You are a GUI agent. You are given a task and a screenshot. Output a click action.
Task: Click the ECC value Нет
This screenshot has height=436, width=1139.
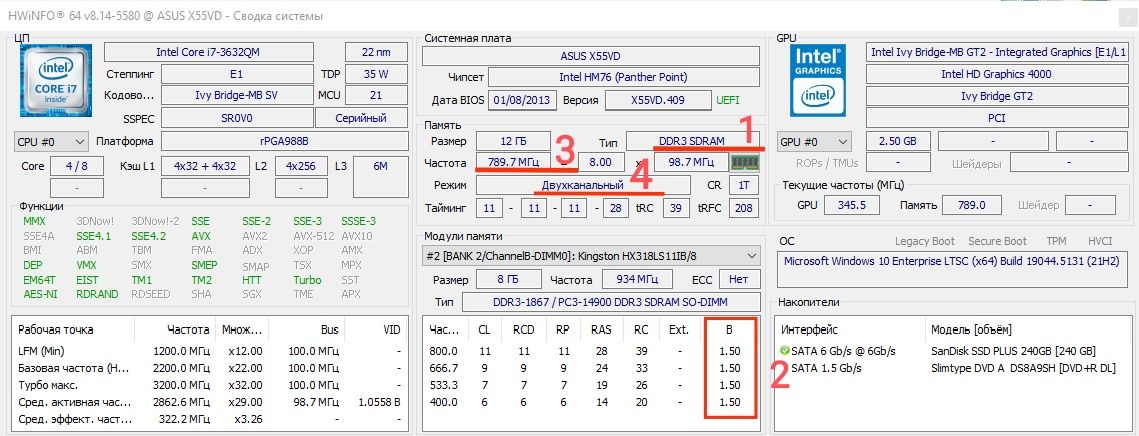point(739,279)
